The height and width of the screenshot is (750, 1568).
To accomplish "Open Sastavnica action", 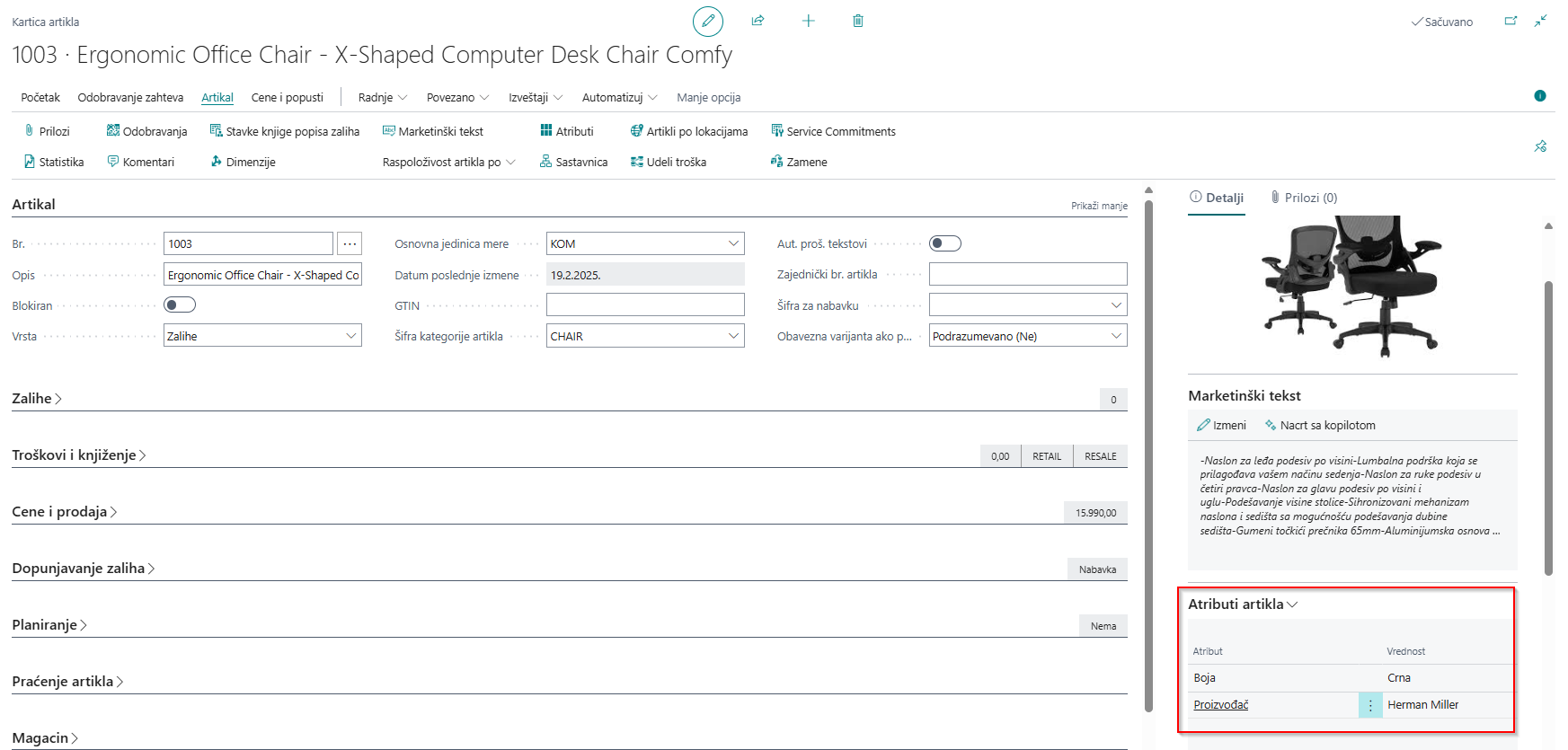I will click(573, 162).
